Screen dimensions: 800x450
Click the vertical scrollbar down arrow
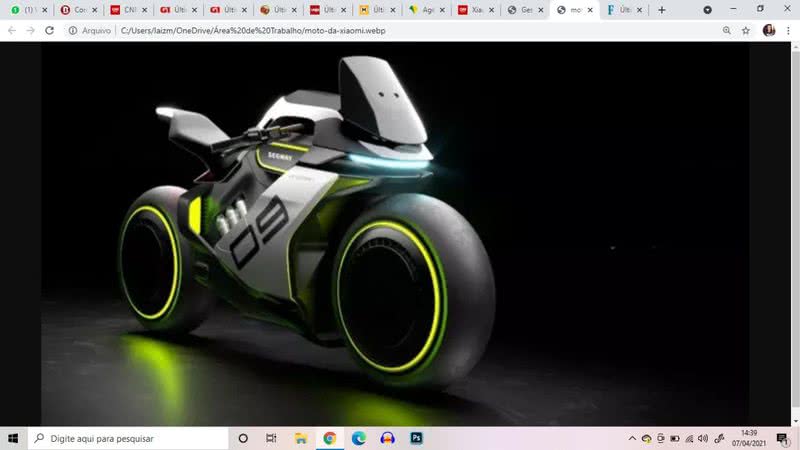[x=795, y=421]
